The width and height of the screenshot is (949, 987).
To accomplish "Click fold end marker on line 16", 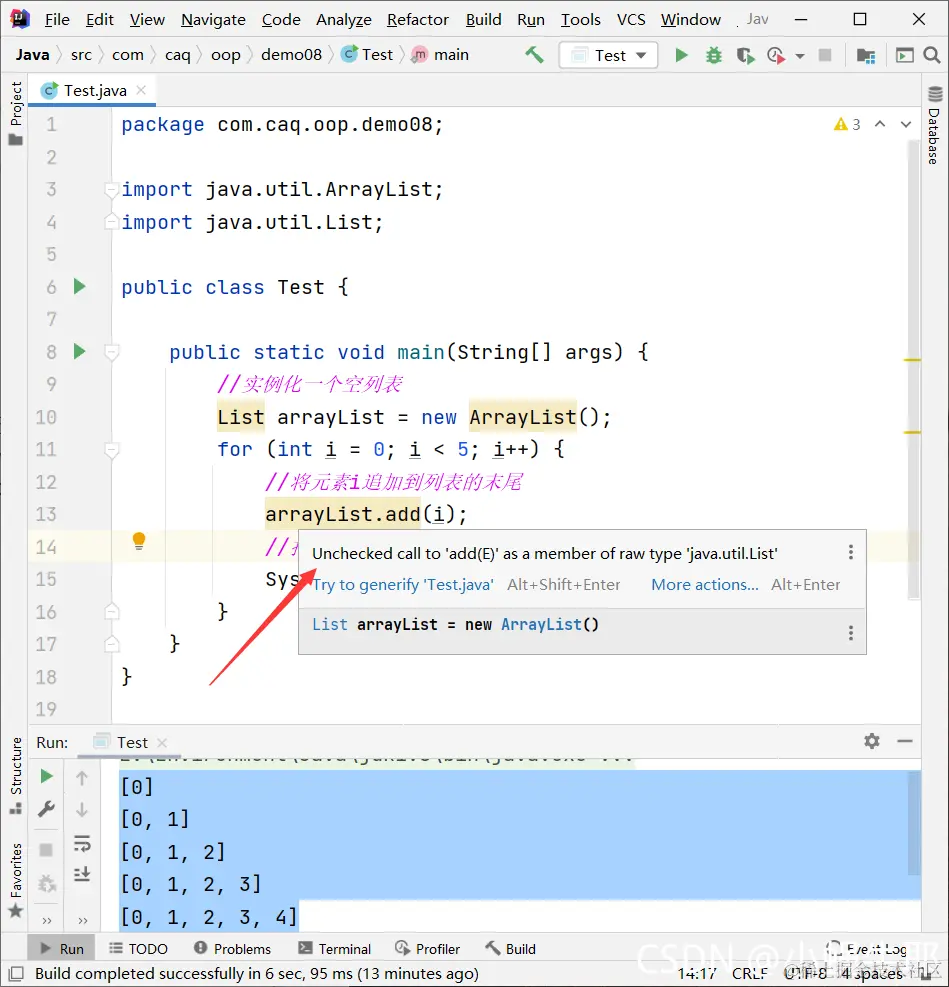I will click(x=111, y=611).
